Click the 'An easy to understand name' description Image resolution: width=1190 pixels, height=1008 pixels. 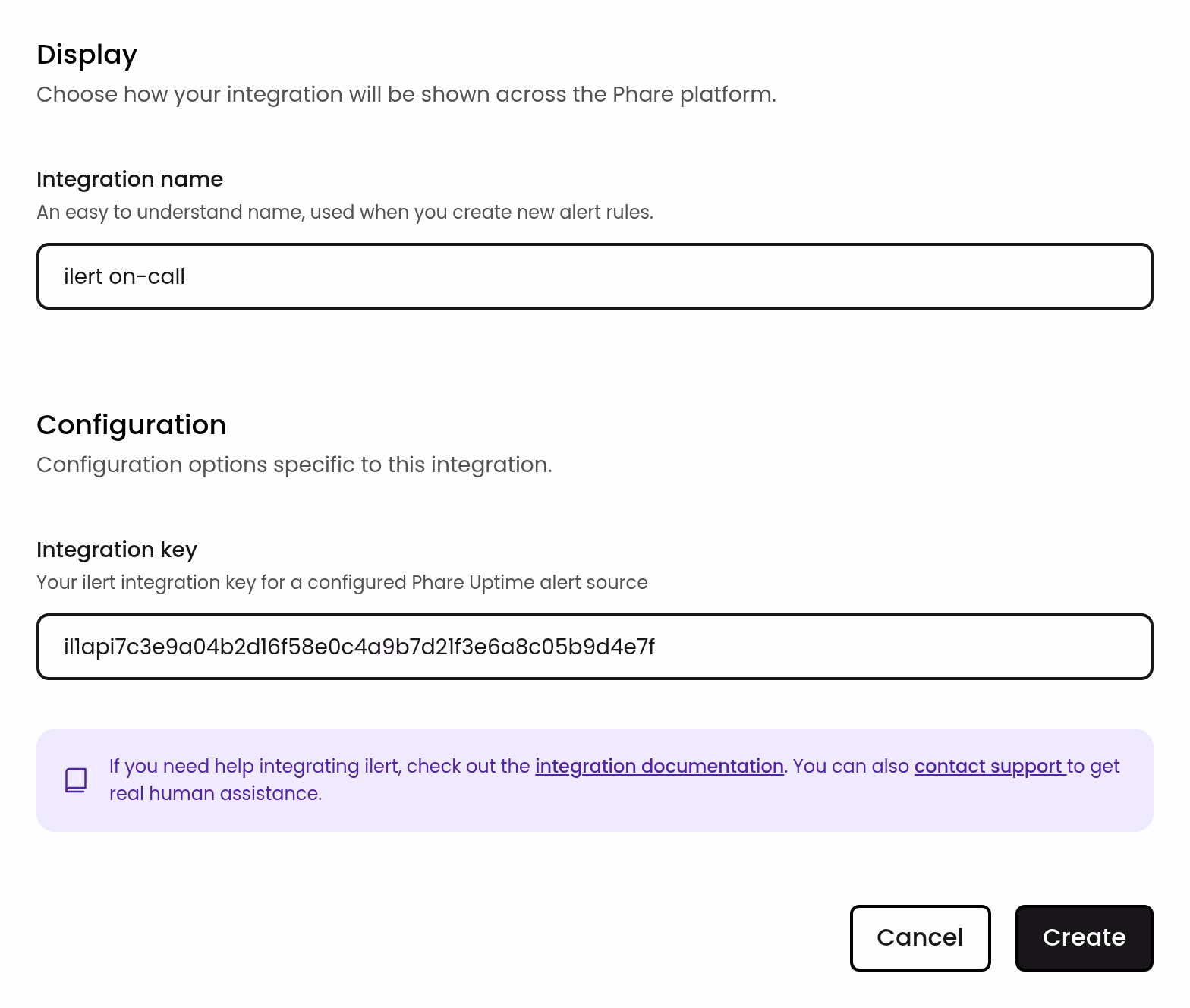[x=345, y=212]
